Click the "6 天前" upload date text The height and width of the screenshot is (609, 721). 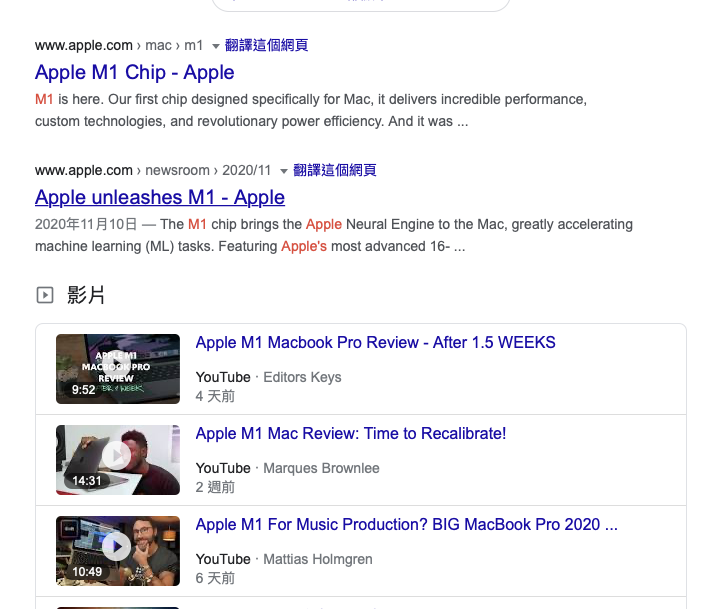click(x=215, y=578)
